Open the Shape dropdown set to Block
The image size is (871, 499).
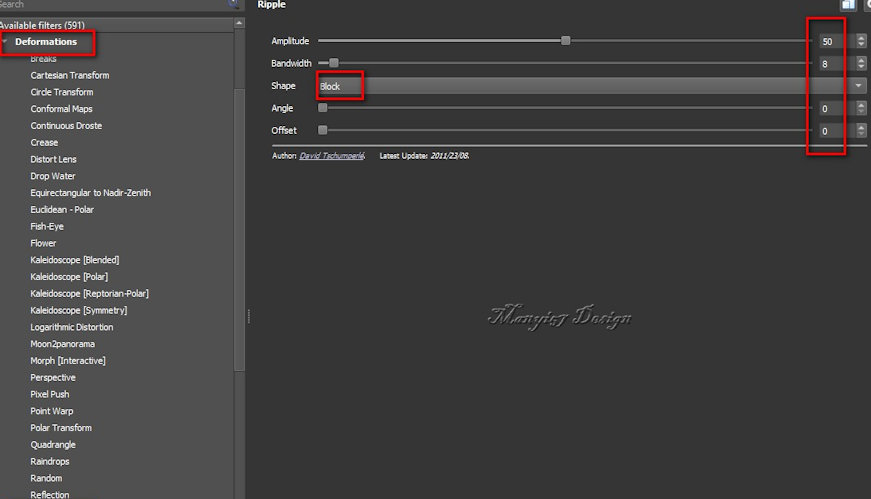(580, 86)
